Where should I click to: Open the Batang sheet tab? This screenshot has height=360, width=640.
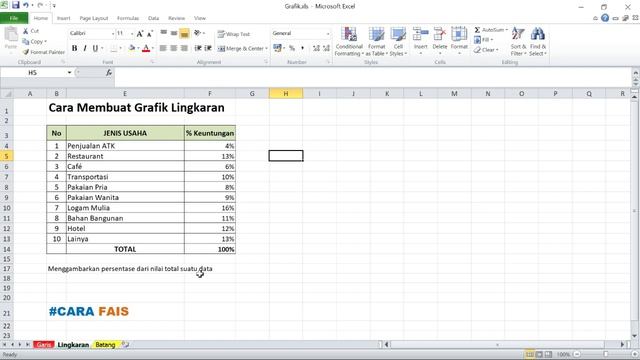pos(105,345)
